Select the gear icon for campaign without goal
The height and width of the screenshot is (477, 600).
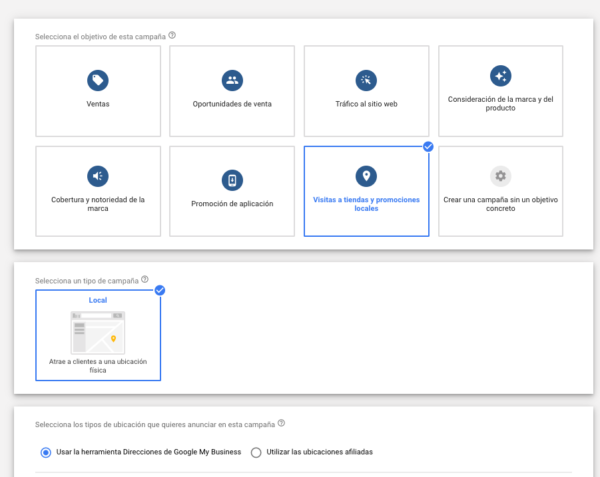[501, 176]
